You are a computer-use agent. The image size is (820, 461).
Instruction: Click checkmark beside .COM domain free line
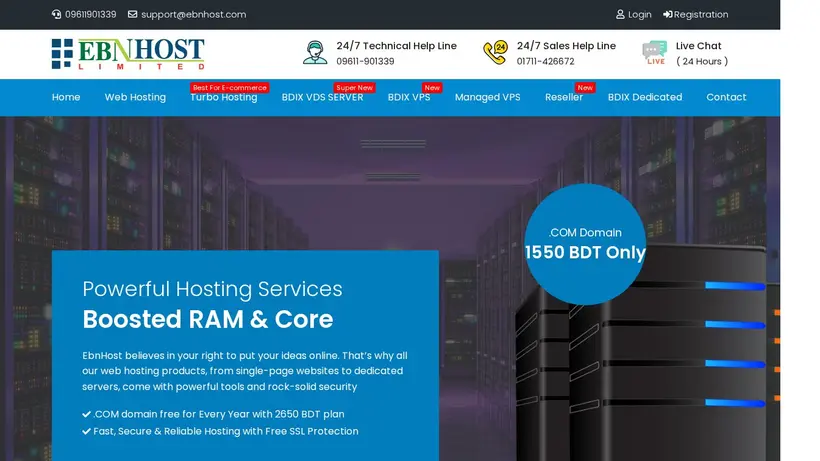pyautogui.click(x=86, y=414)
